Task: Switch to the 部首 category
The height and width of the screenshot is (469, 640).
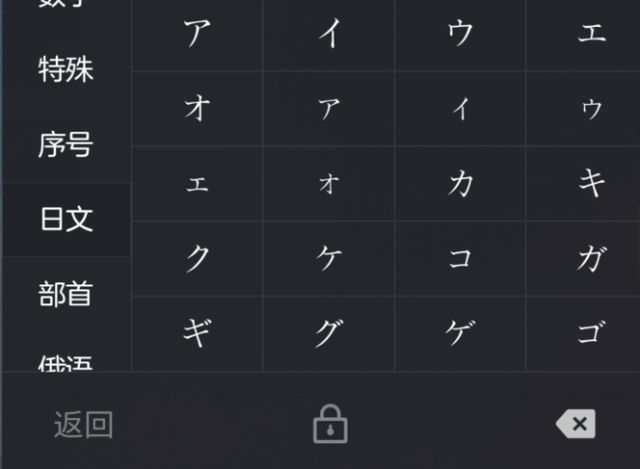Action: tap(66, 294)
